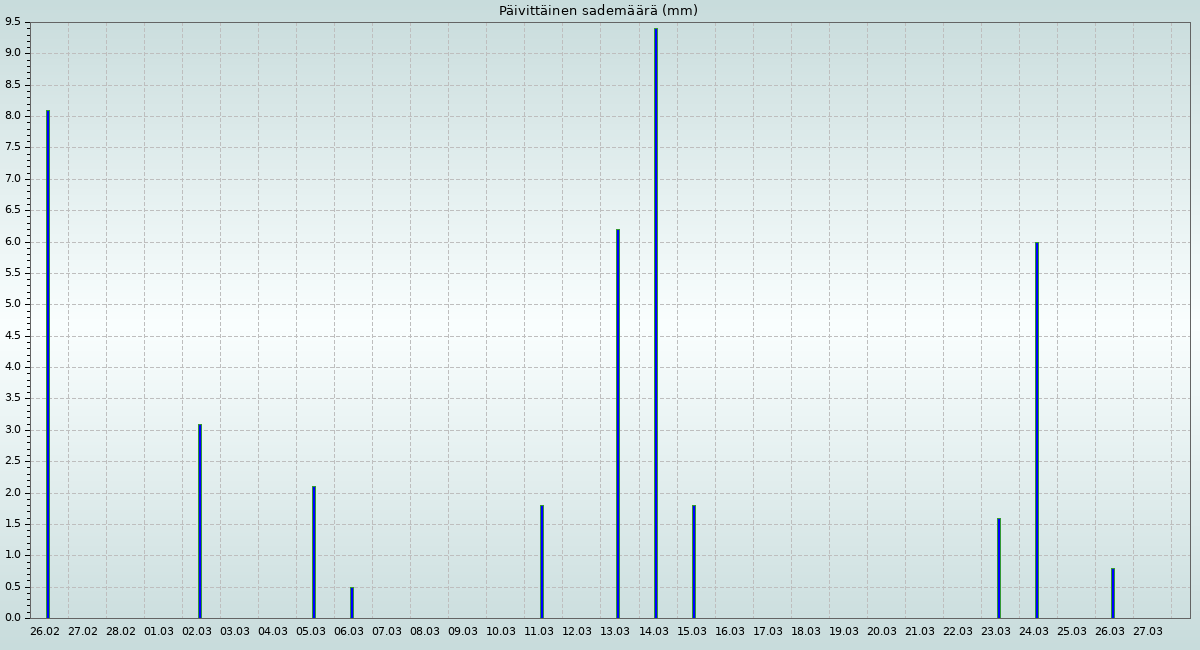The width and height of the screenshot is (1200, 650).
Task: Click the chart title "Päivittäinen sademäärä (mm)"
Action: point(598,11)
